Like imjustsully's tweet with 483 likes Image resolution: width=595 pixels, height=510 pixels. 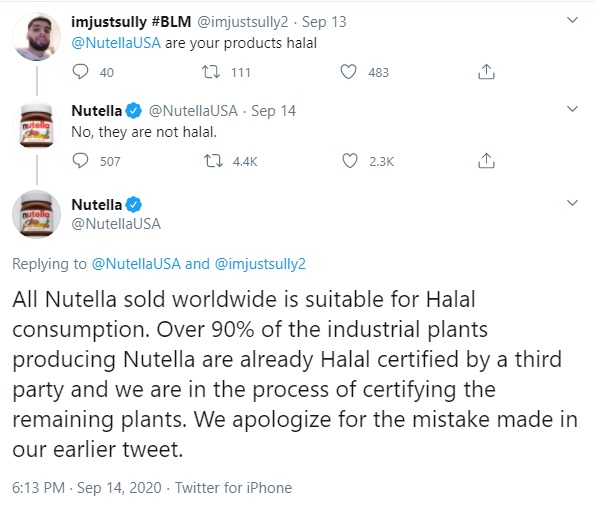pos(348,72)
